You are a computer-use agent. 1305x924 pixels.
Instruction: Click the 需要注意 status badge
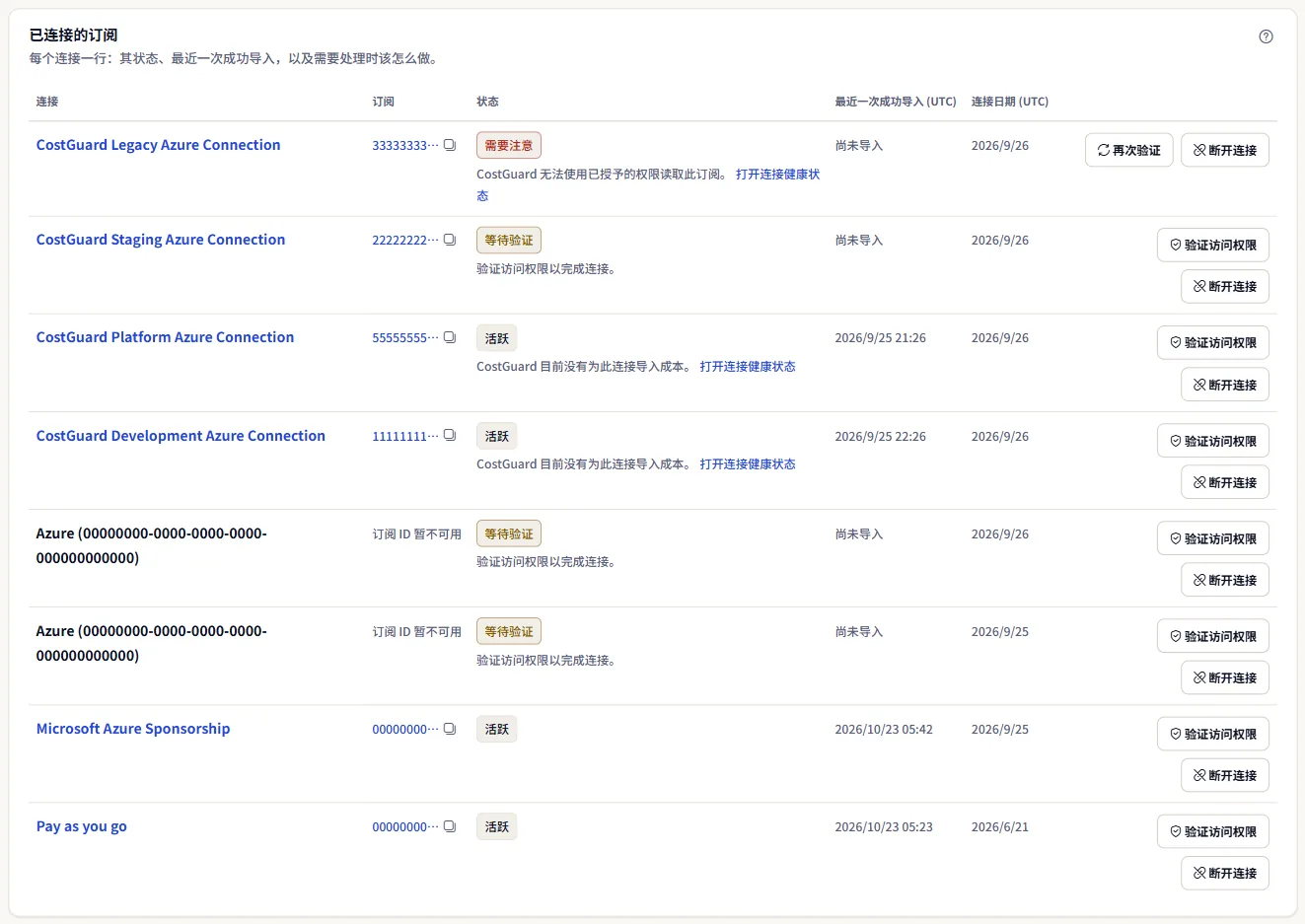click(x=508, y=145)
